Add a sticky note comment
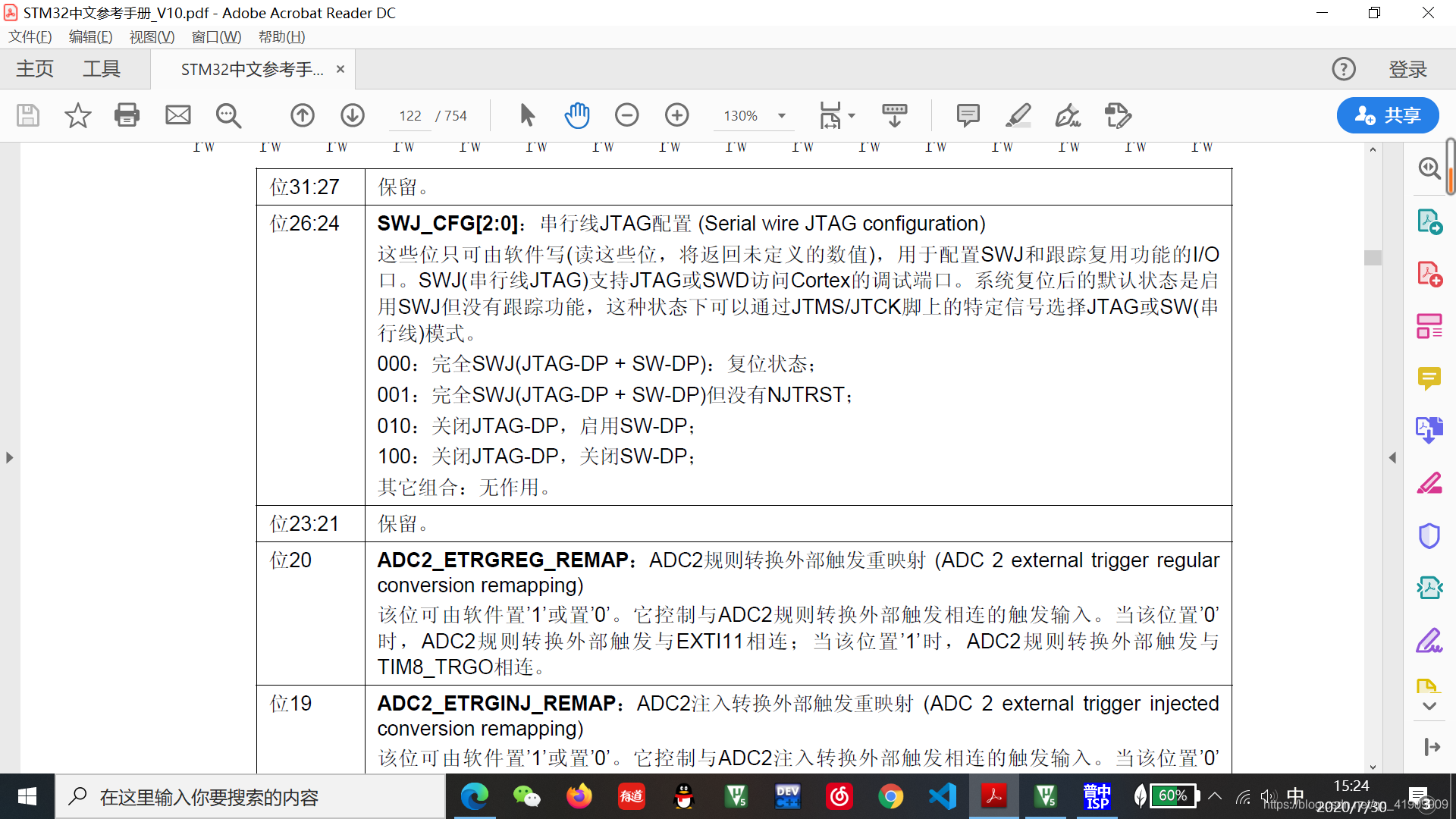This screenshot has height=819, width=1456. pos(968,115)
